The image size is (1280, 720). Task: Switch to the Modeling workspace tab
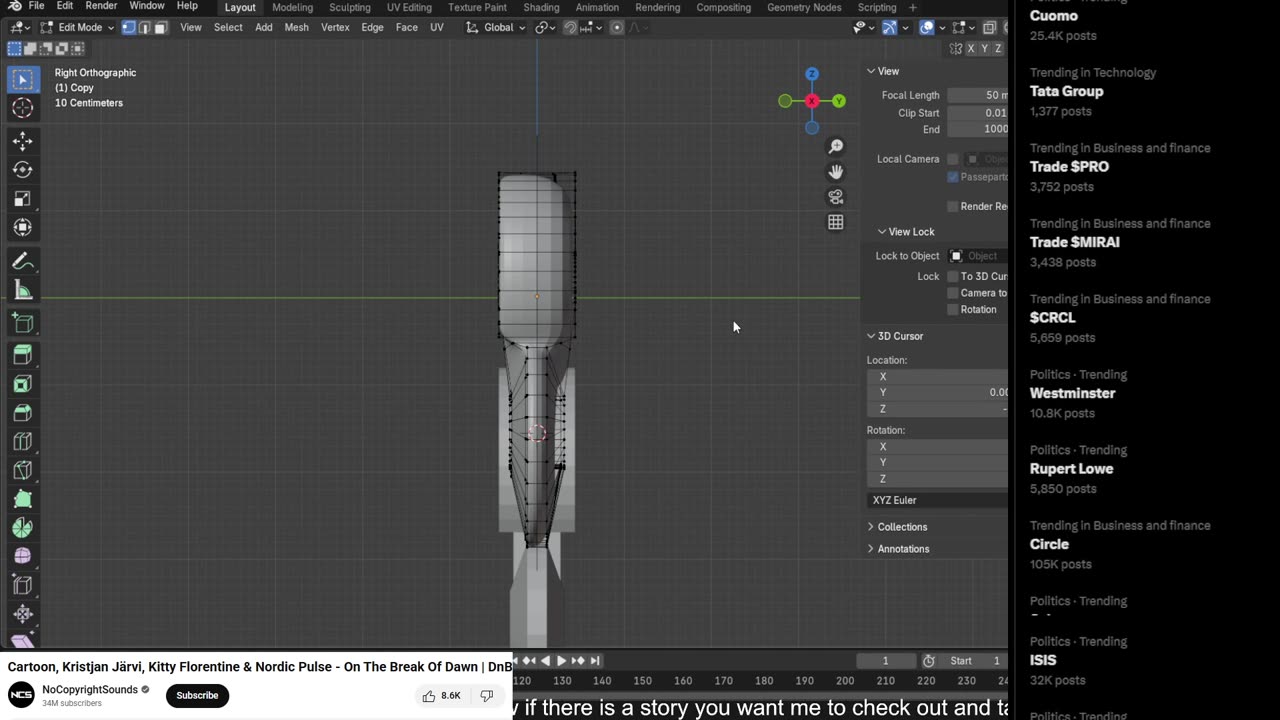click(293, 7)
